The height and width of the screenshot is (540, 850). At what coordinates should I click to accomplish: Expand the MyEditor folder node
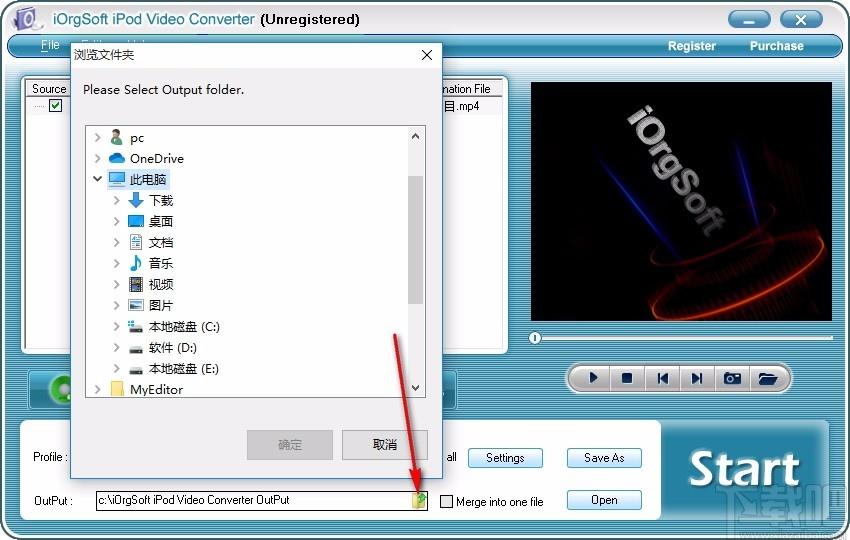coord(98,389)
